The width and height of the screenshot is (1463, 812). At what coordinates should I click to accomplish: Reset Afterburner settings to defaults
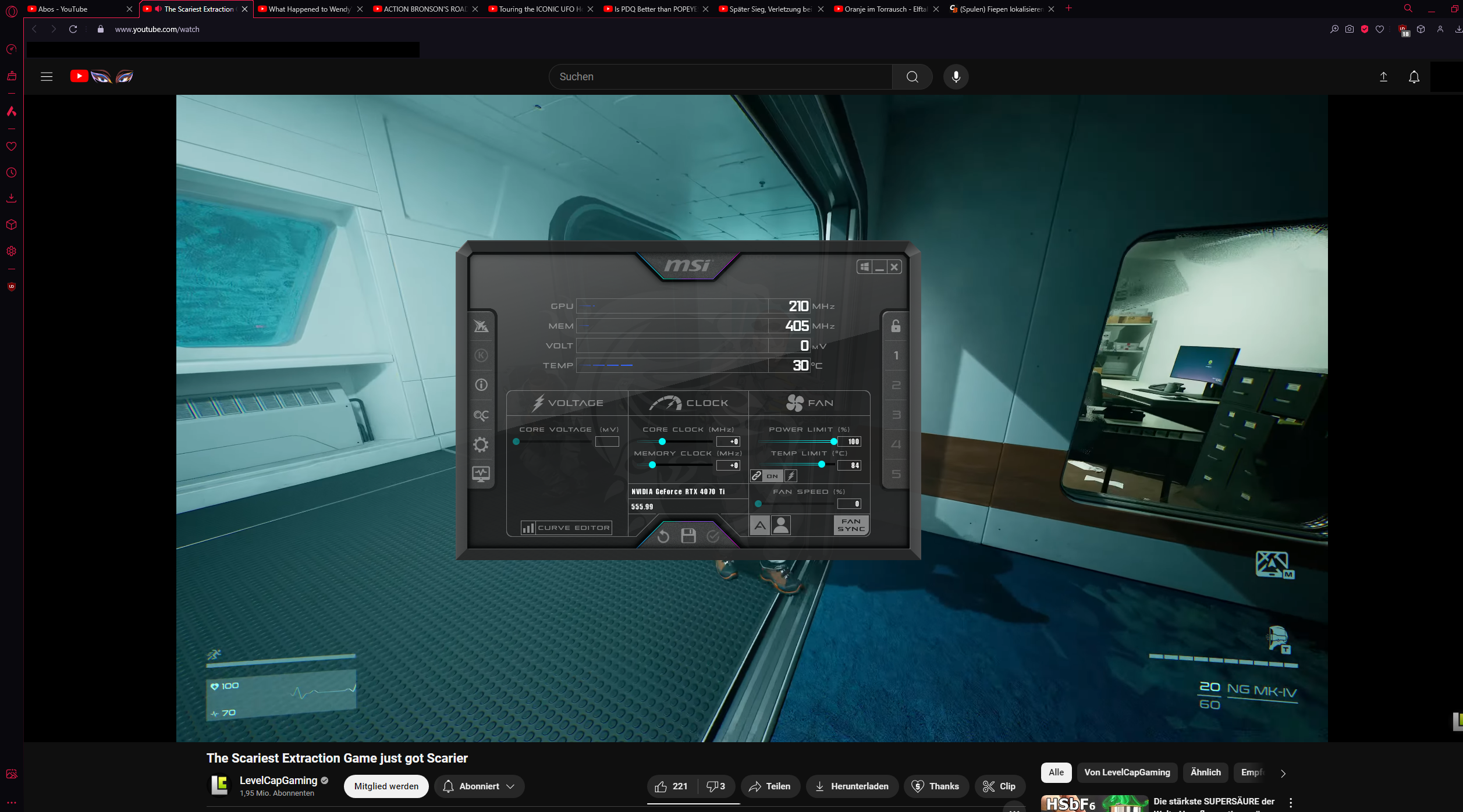tap(663, 536)
